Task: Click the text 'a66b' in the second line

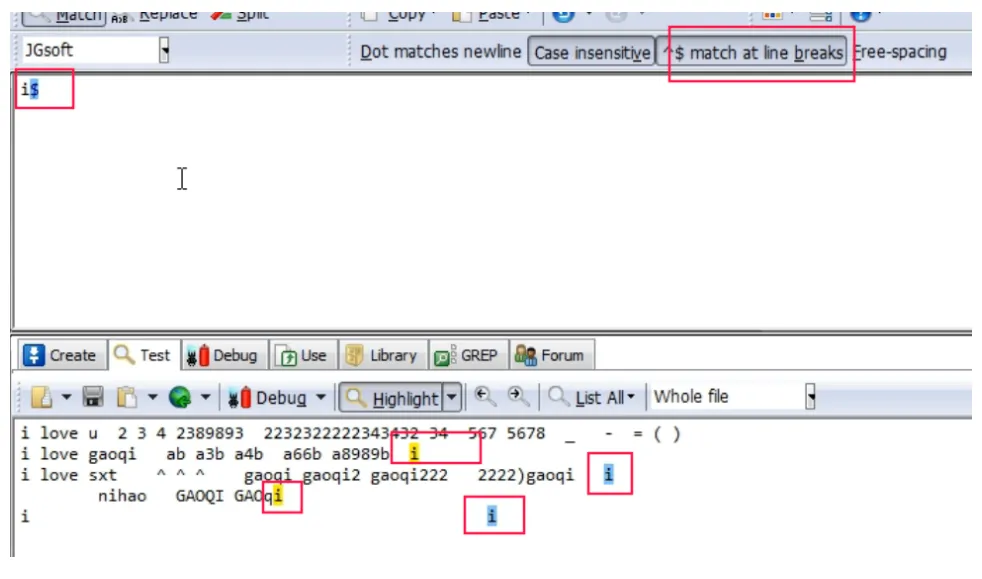Action: pos(302,454)
